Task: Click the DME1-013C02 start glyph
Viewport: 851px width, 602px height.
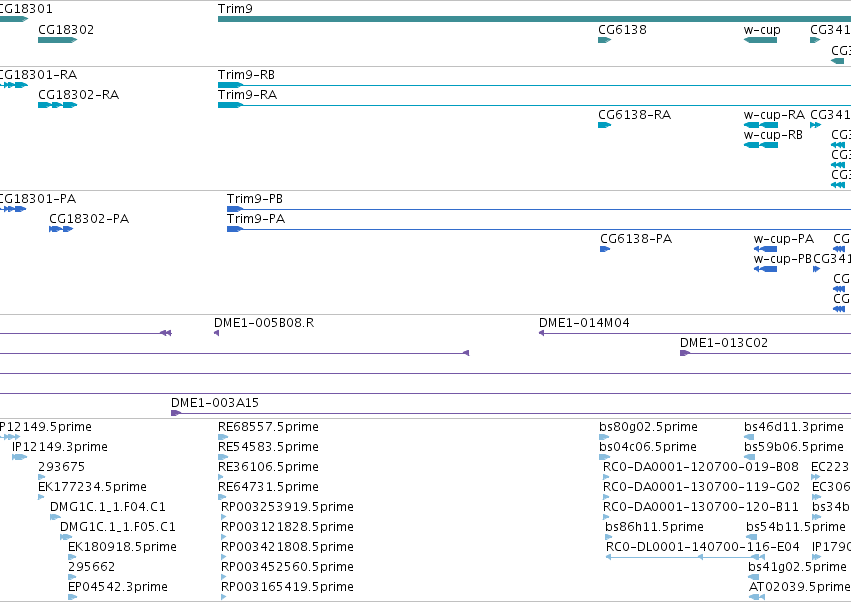Action: point(685,353)
